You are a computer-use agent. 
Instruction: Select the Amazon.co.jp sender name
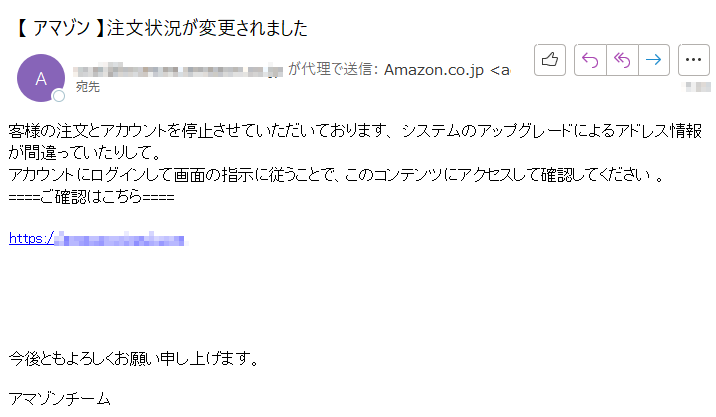[x=433, y=70]
